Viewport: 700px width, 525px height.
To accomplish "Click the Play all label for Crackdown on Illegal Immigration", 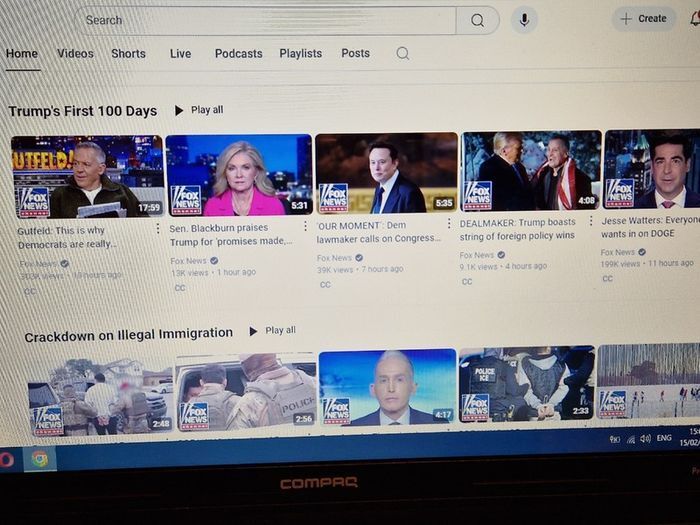I will point(280,330).
